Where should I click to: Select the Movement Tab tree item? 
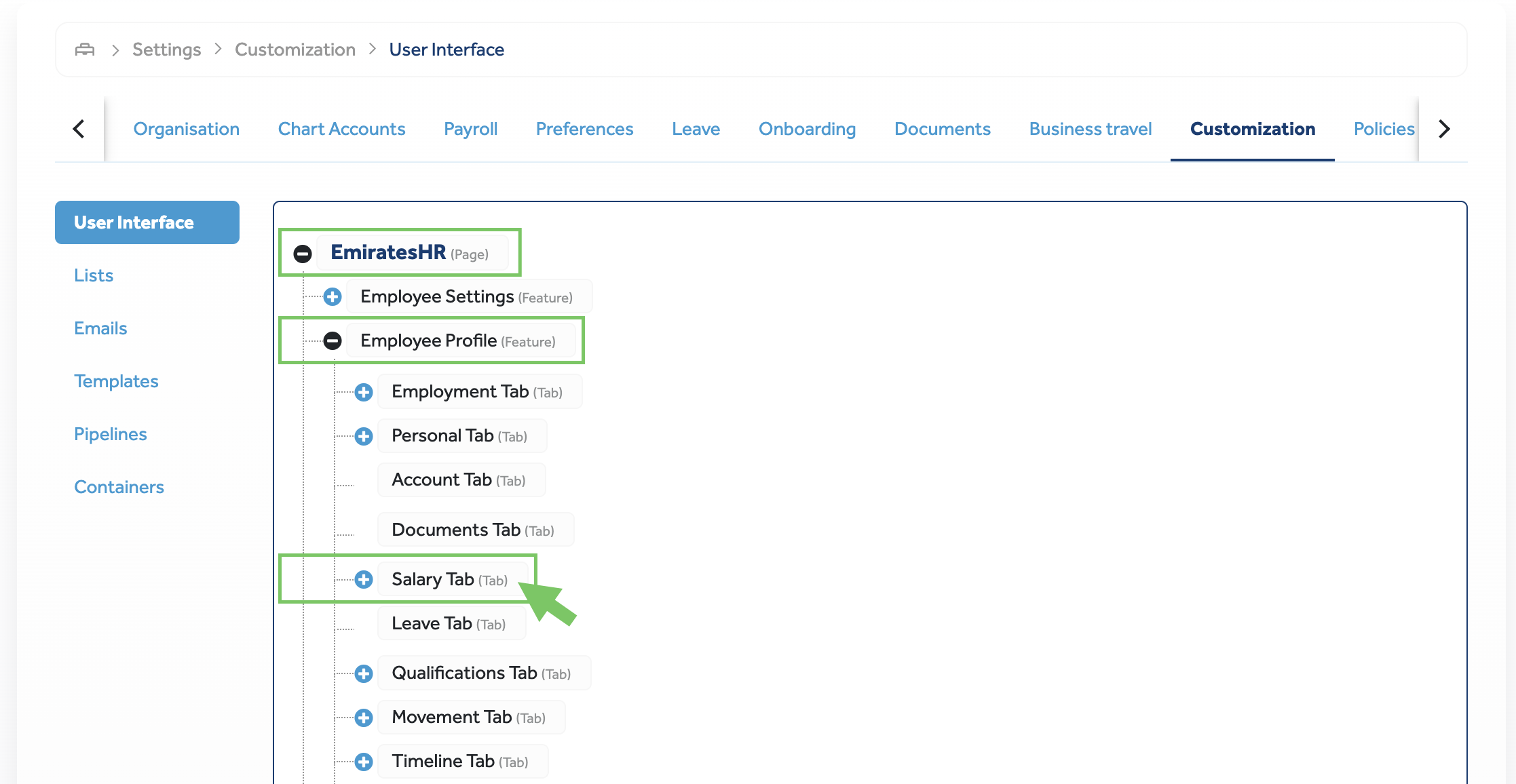coord(472,717)
